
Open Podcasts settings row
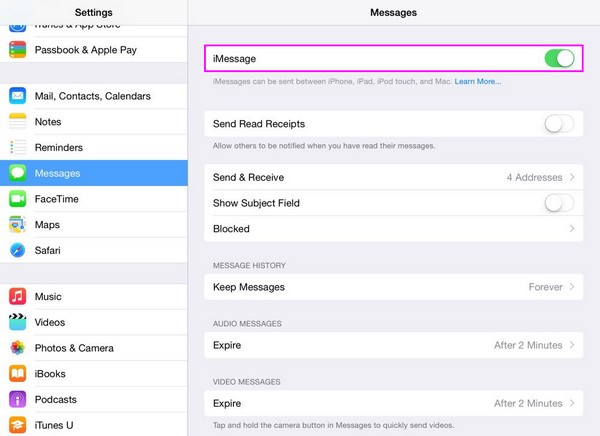[x=94, y=399]
